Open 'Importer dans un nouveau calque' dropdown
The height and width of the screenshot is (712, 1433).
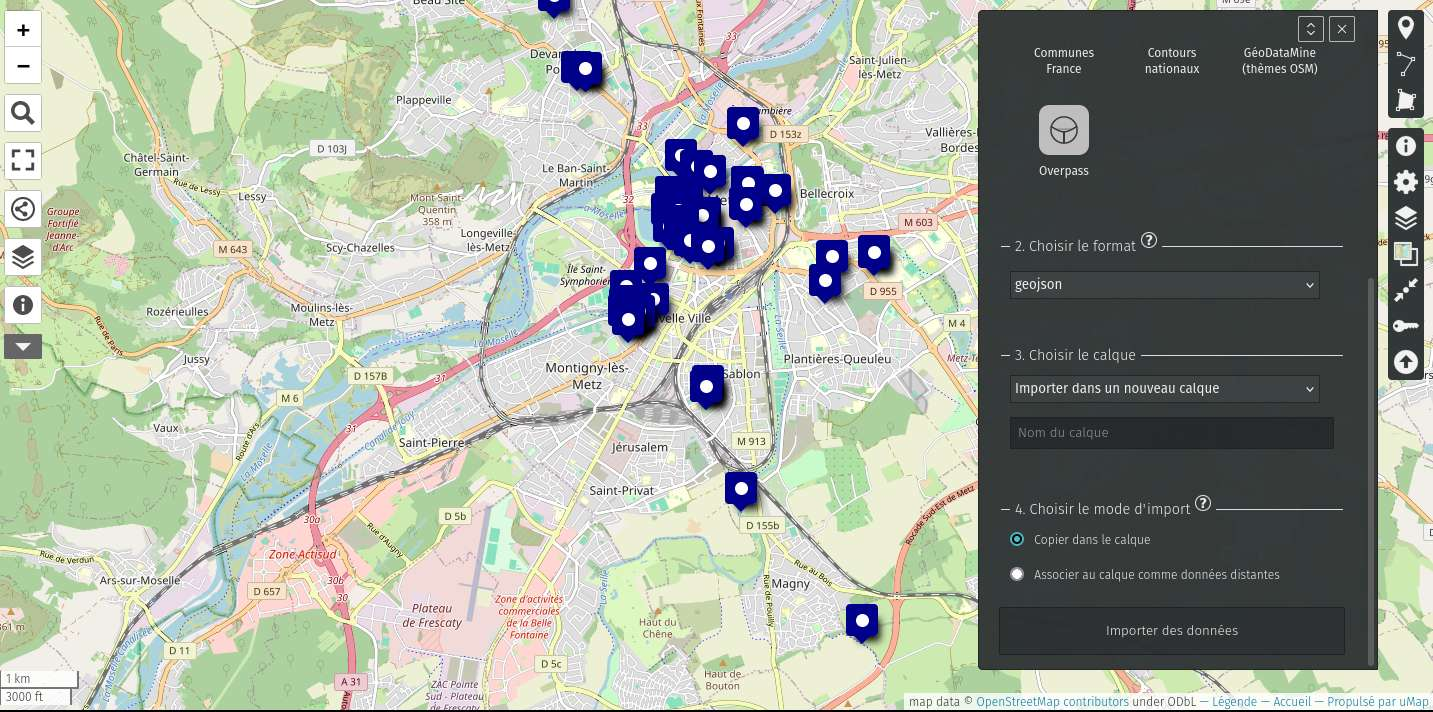click(x=1164, y=389)
